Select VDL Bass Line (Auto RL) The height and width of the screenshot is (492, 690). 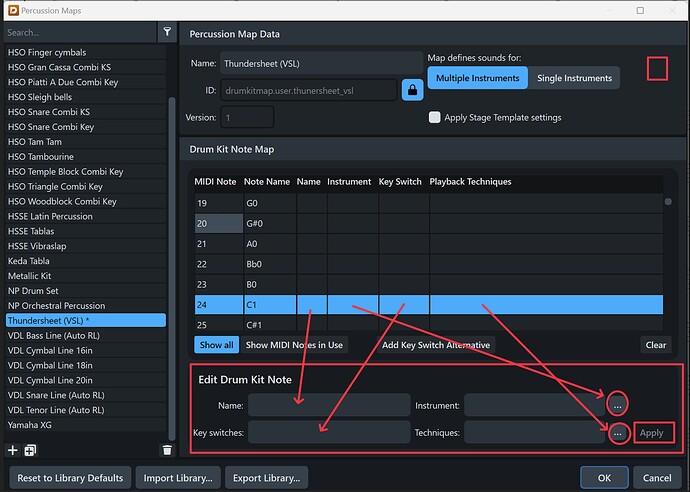pyautogui.click(x=86, y=335)
